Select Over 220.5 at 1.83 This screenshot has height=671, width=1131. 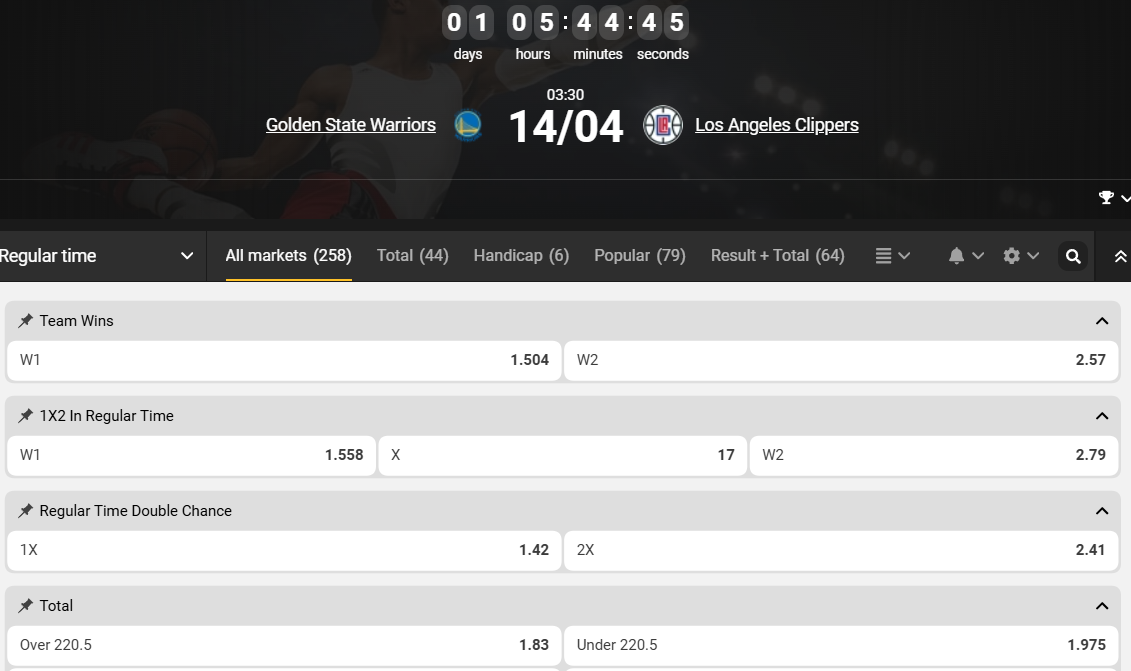[284, 645]
